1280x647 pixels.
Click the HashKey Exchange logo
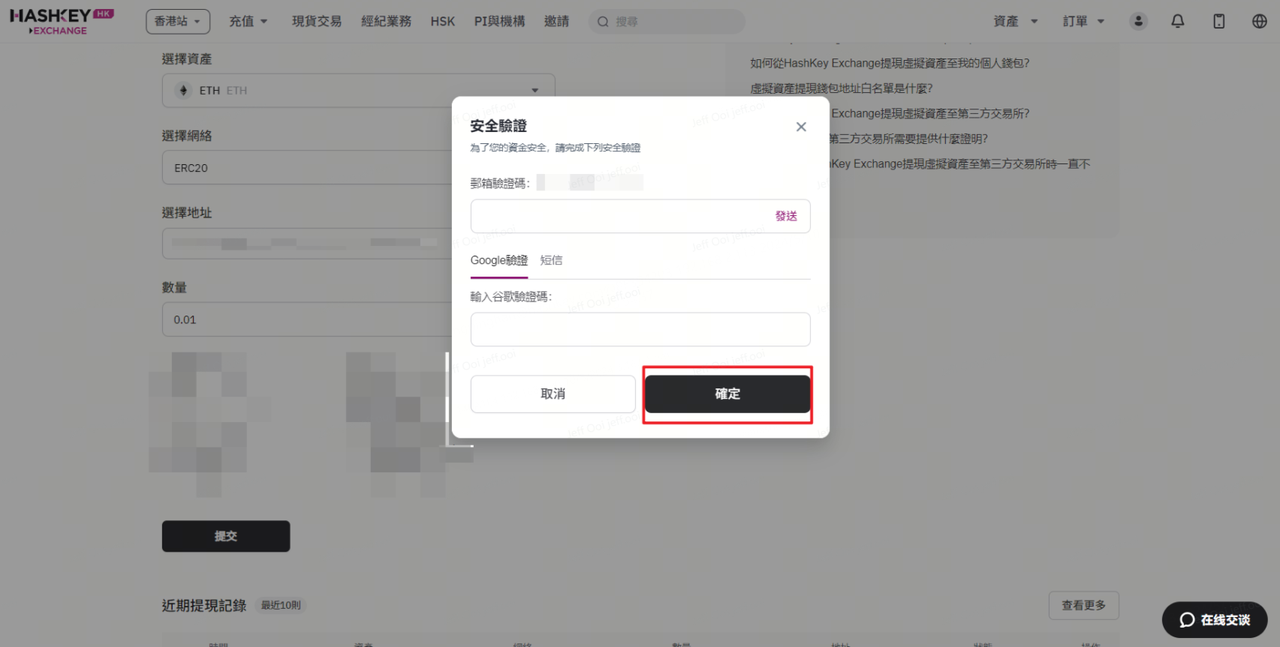(x=62, y=21)
